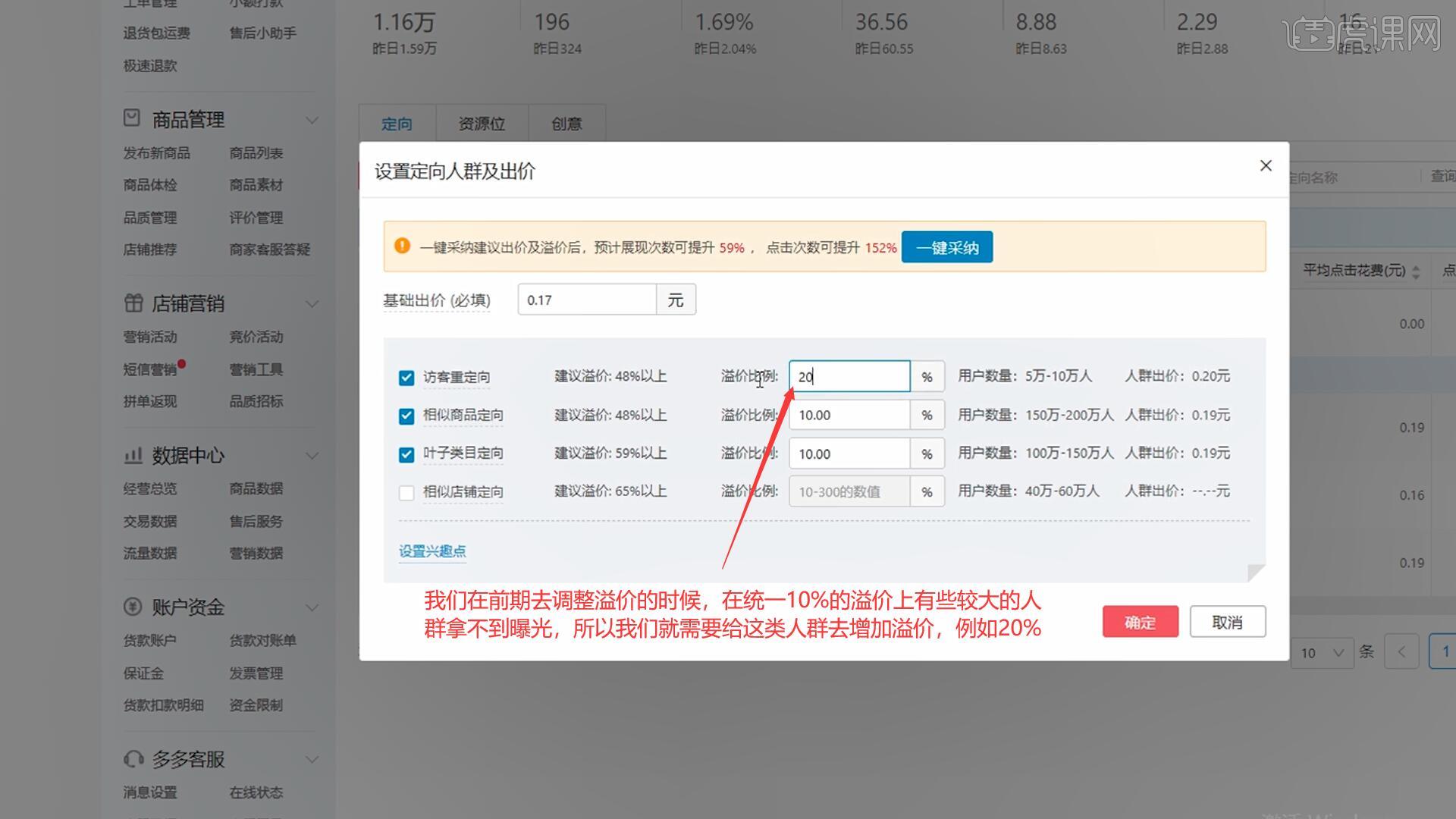The width and height of the screenshot is (1456, 819).
Task: Switch to the 创意 tab
Action: pyautogui.click(x=566, y=124)
